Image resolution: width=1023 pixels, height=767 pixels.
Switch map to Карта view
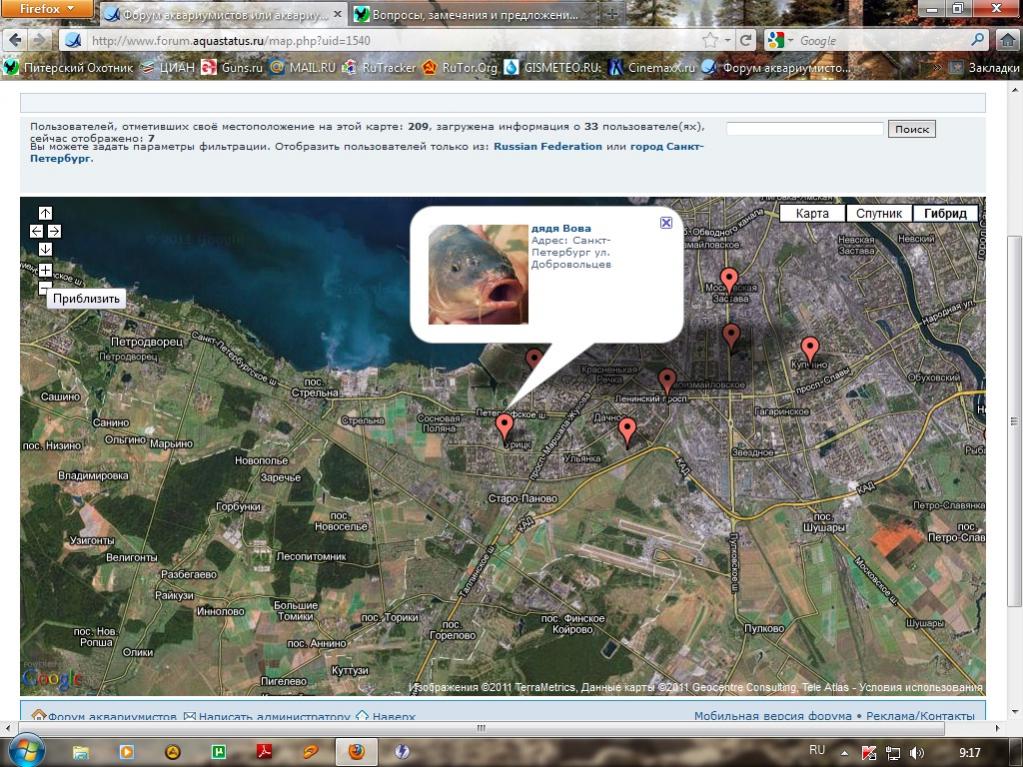pos(812,214)
